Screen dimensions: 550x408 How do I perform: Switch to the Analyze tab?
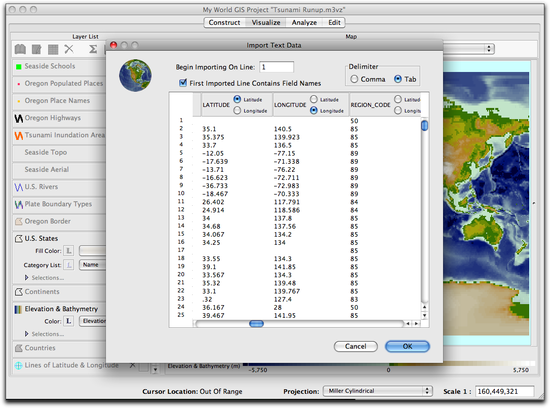pyautogui.click(x=304, y=22)
